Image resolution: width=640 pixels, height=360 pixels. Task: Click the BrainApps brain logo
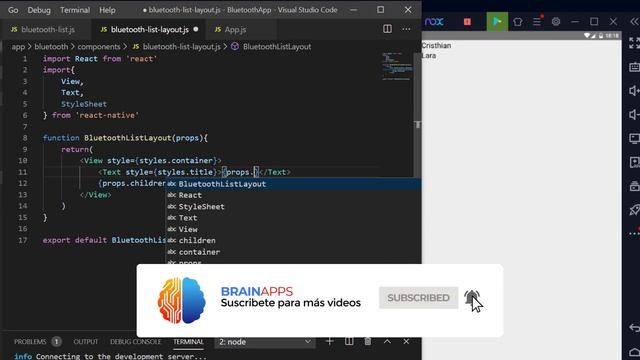point(181,300)
